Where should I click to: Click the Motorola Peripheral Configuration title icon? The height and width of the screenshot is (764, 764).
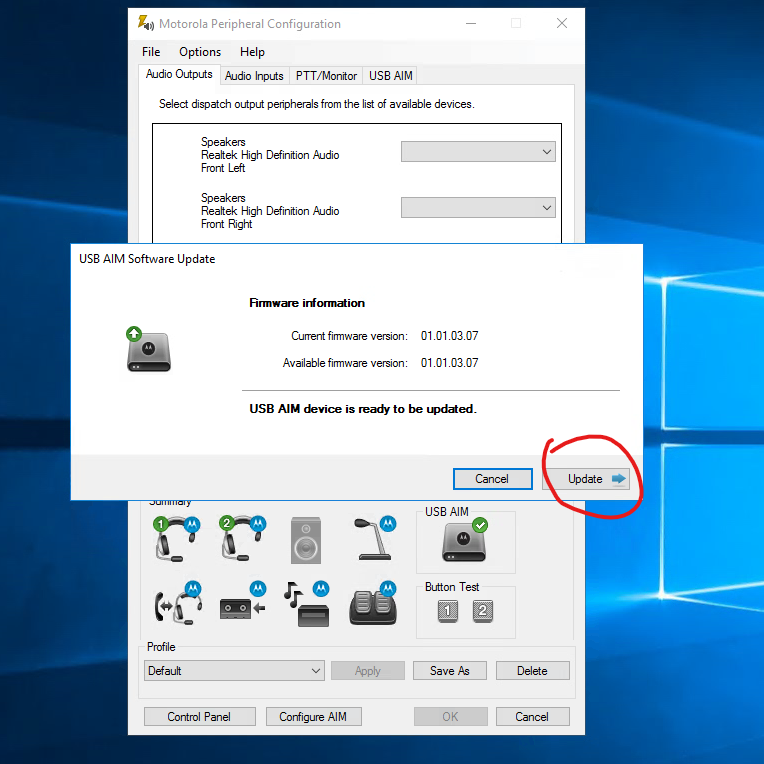click(145, 23)
